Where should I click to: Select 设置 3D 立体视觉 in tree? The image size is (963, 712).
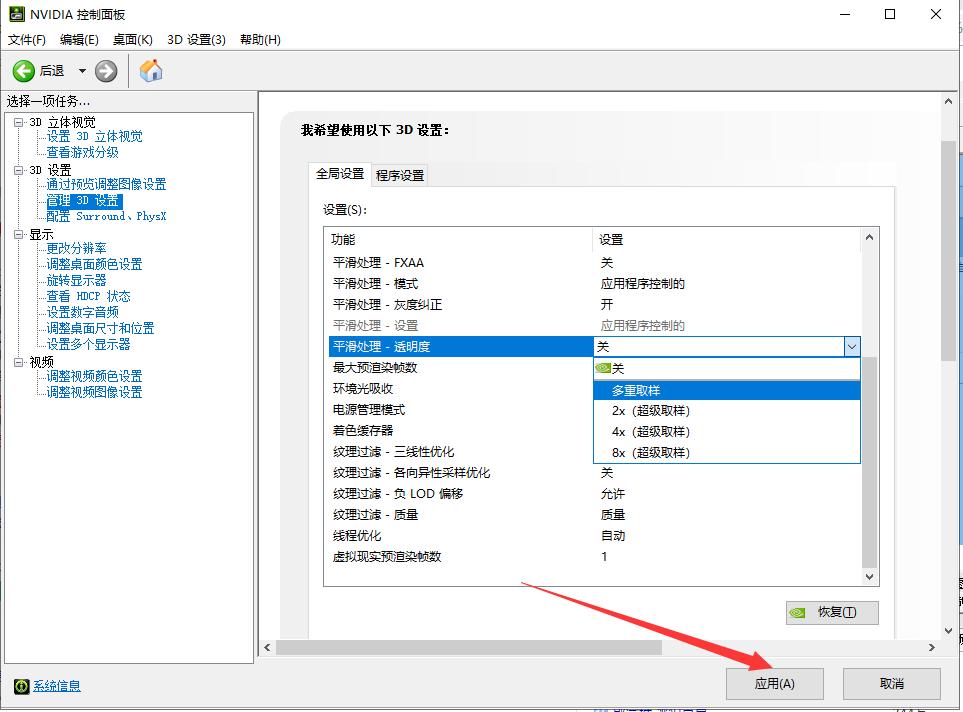[x=95, y=136]
